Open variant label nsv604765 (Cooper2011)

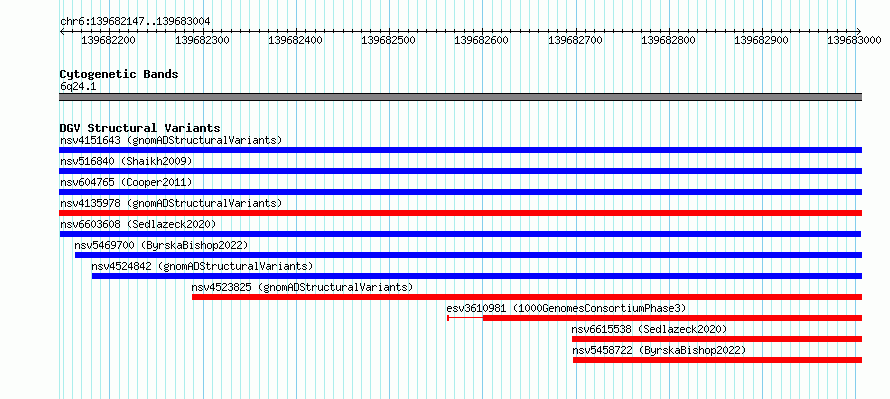[x=126, y=182]
